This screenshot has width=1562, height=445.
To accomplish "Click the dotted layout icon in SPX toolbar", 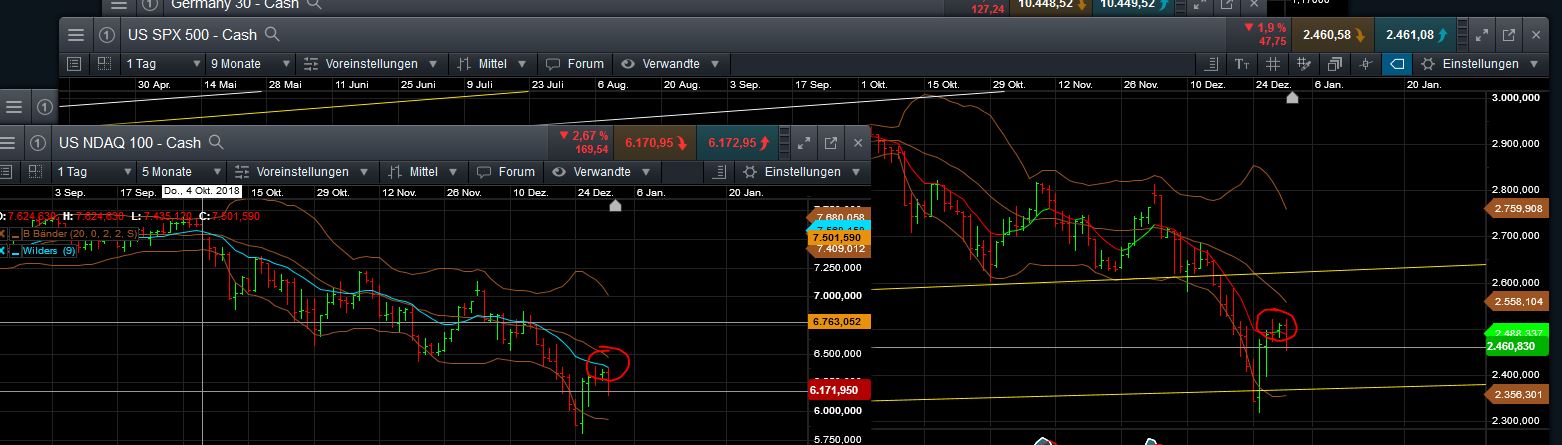I will point(104,63).
